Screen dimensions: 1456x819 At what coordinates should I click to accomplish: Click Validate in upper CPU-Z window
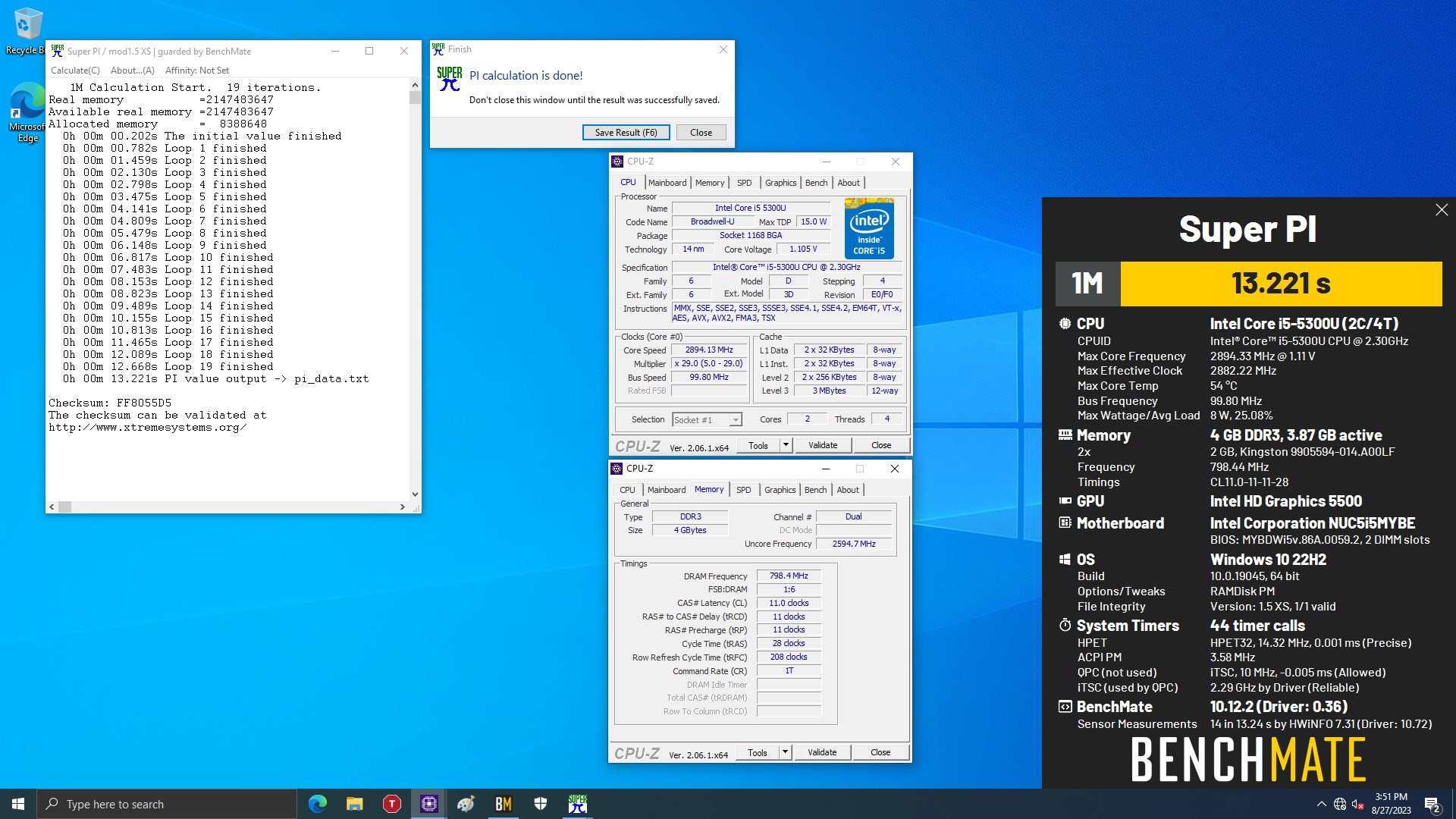[823, 445]
